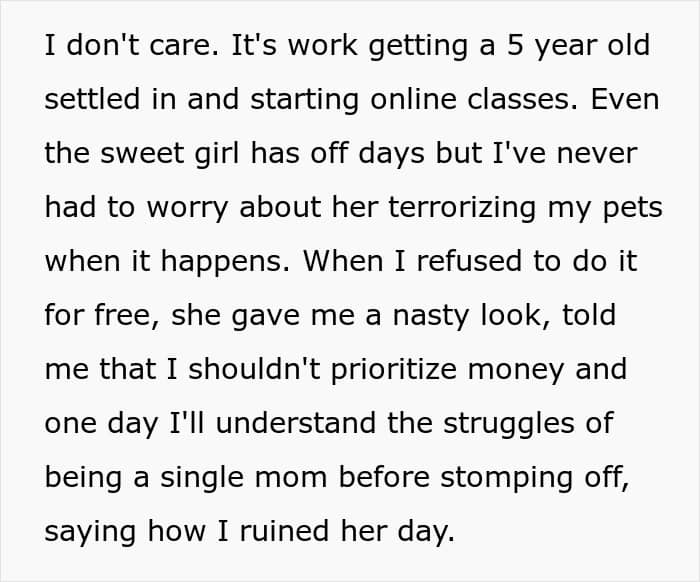The height and width of the screenshot is (582, 700).
Task: Click the word "settled" in the paragraph
Action: 92,99
